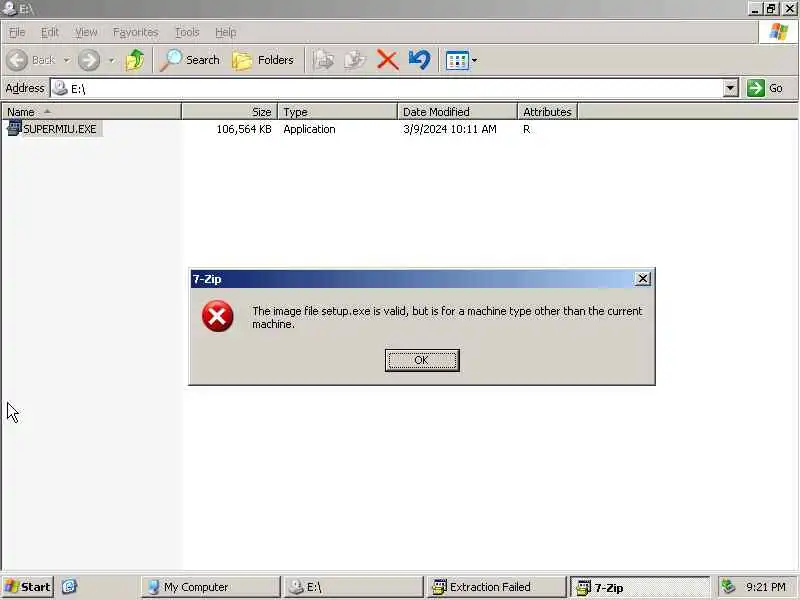Sort by the Type column header

click(337, 112)
